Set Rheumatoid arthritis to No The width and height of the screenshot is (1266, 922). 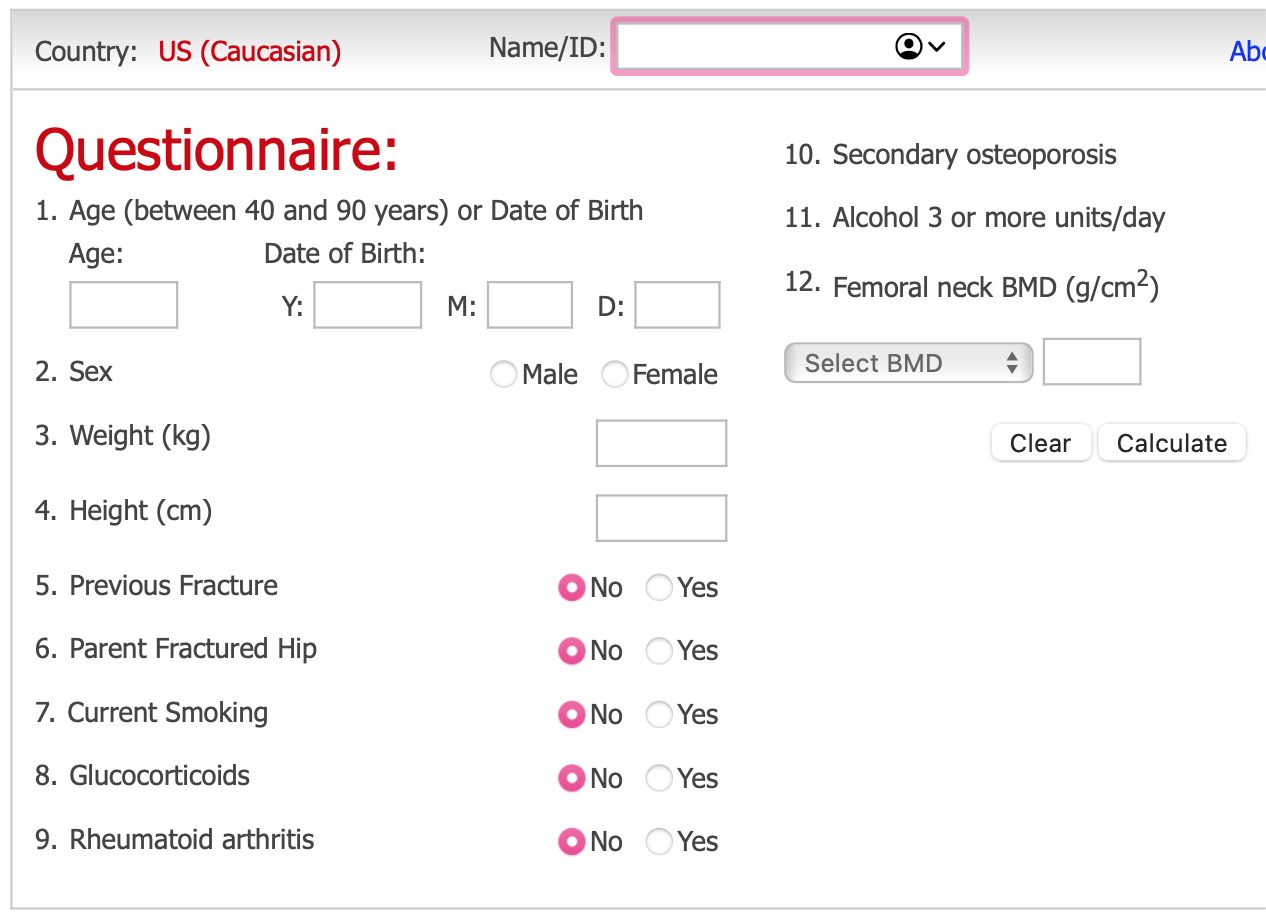[x=571, y=842]
